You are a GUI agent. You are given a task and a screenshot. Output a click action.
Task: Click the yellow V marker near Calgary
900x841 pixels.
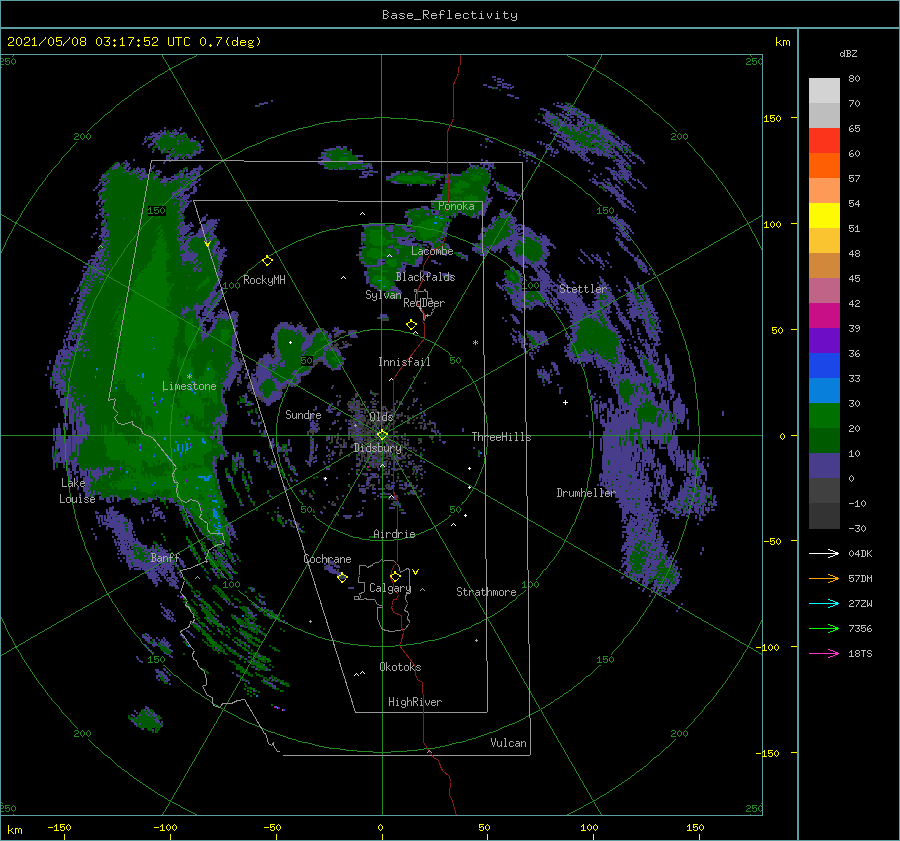[416, 572]
